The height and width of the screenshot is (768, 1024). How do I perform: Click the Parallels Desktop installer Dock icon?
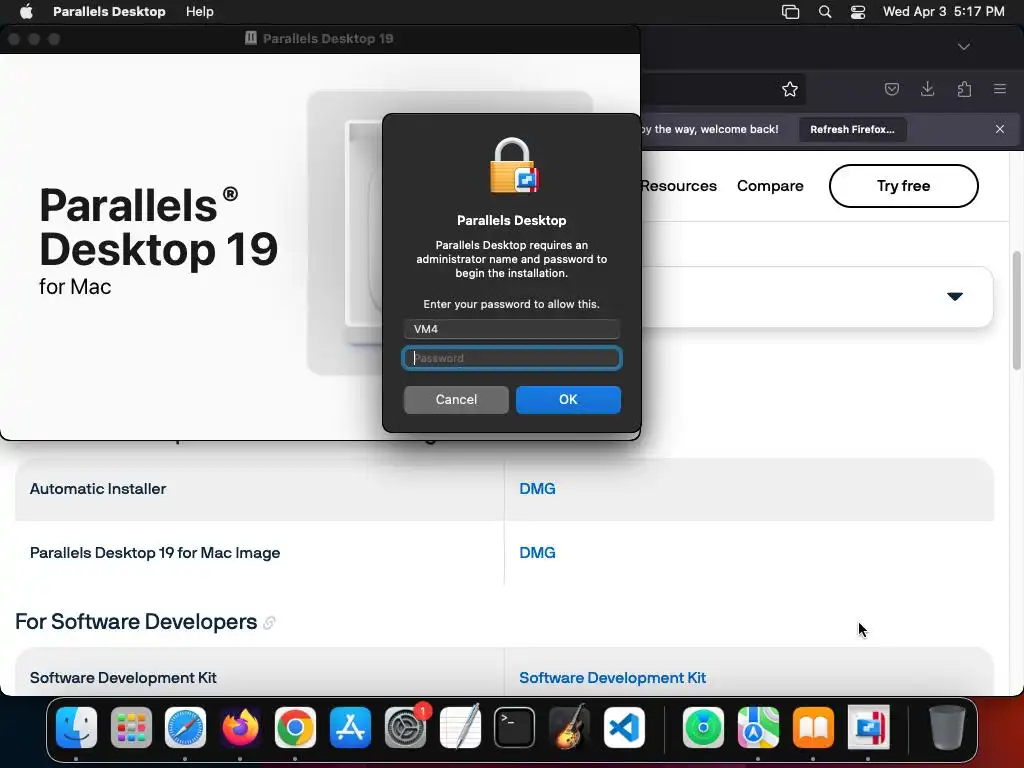tap(868, 727)
